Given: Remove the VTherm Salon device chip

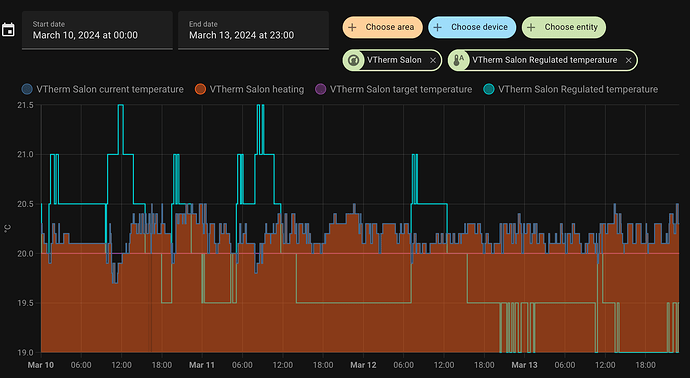Looking at the screenshot, I should (433, 61).
